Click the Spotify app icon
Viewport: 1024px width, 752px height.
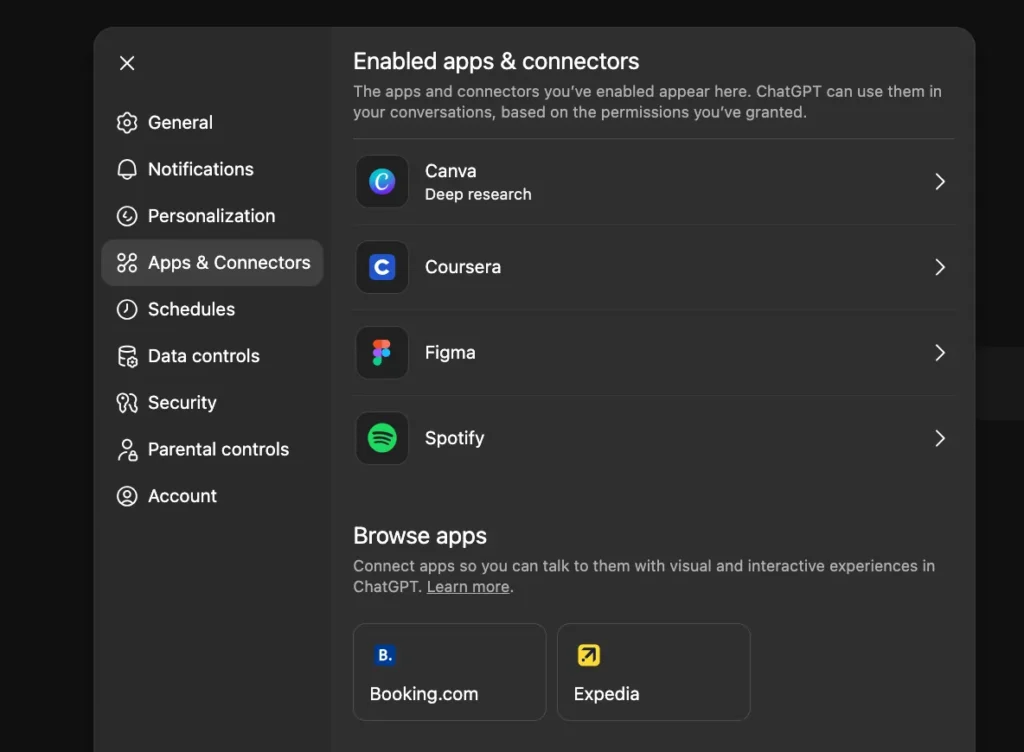382,438
